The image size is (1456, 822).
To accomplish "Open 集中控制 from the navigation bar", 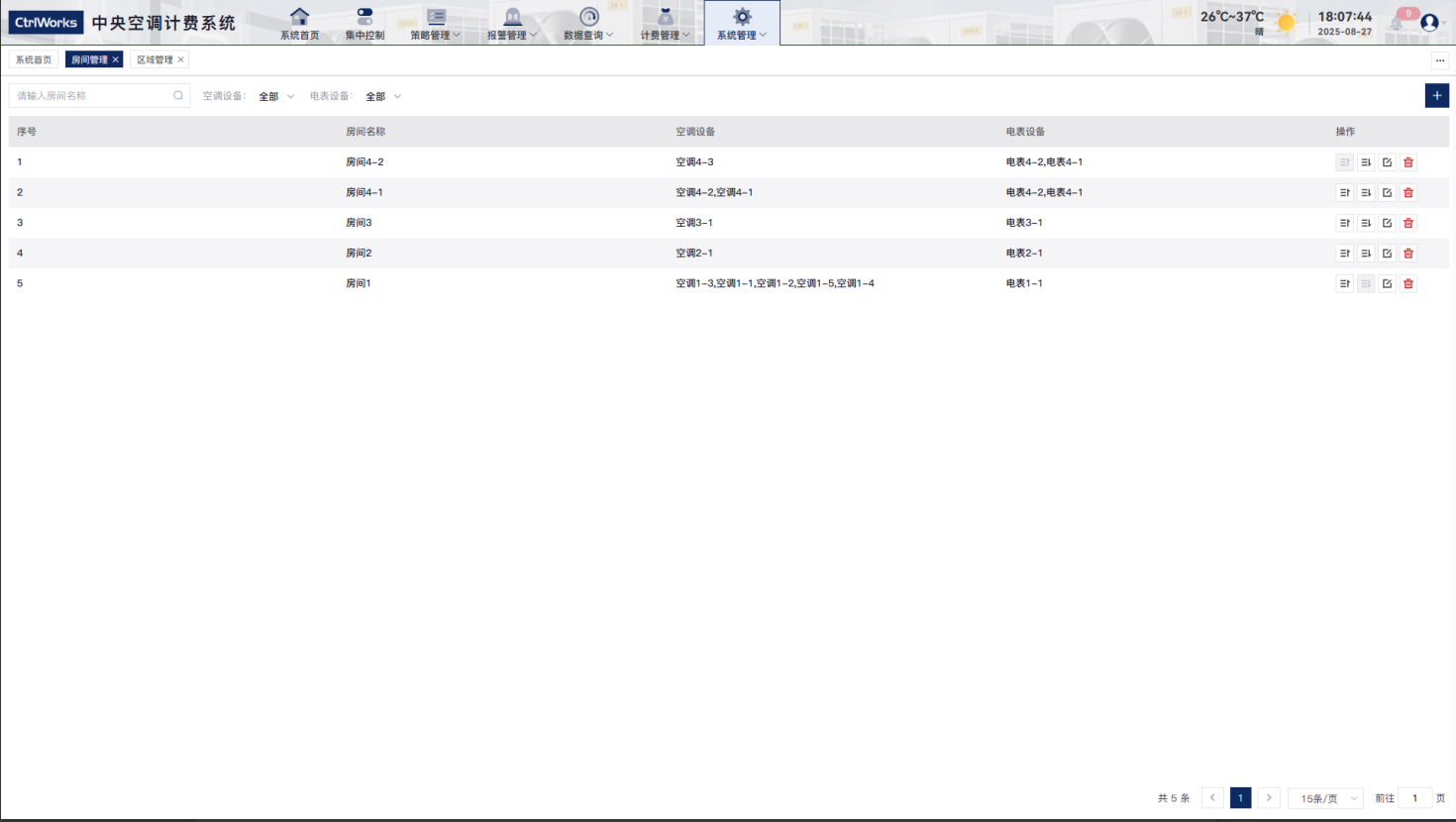I will click(x=364, y=24).
